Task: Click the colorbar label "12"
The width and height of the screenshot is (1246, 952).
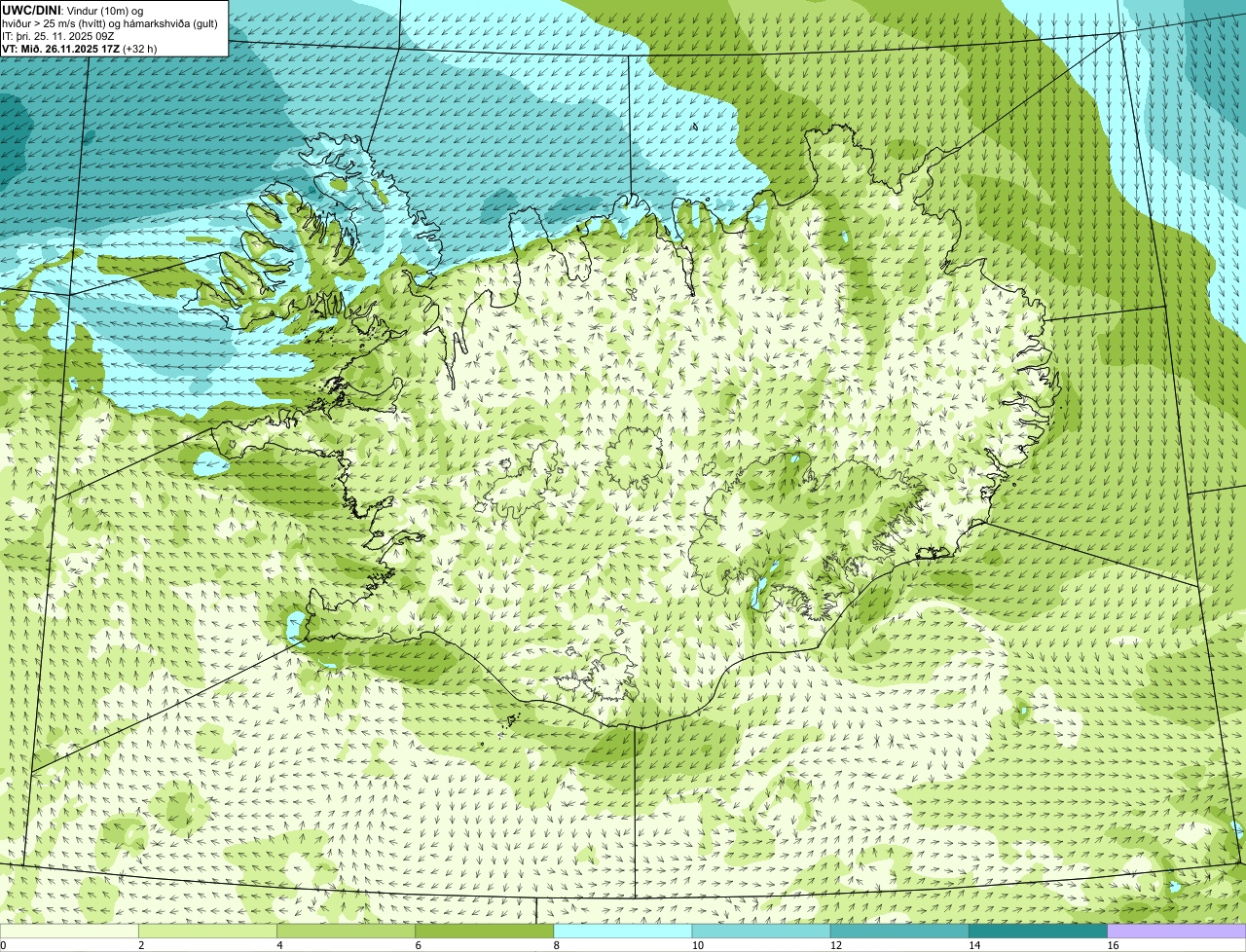Action: point(836,945)
